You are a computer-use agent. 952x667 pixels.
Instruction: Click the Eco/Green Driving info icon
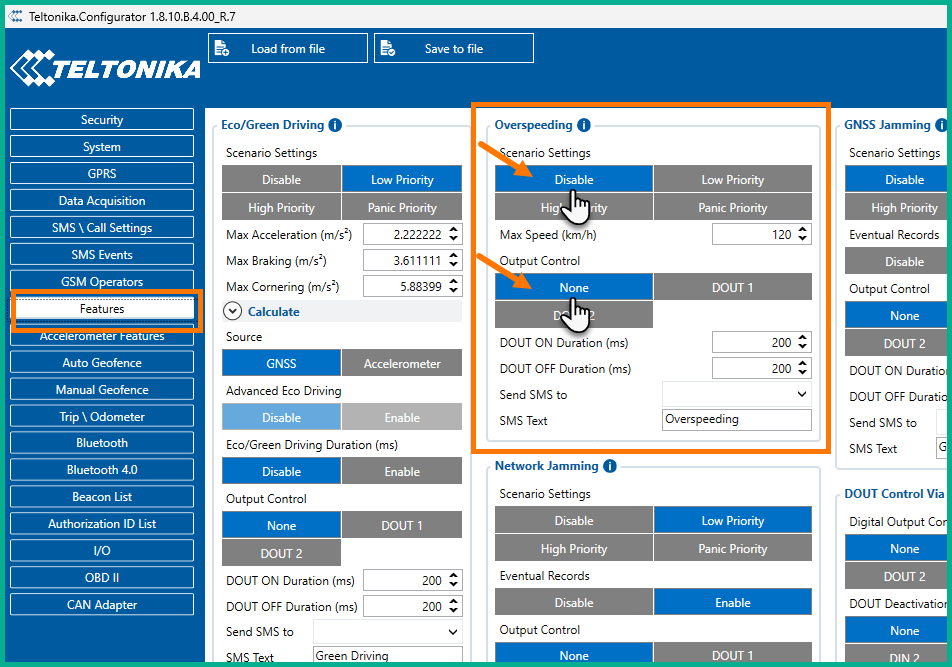335,125
